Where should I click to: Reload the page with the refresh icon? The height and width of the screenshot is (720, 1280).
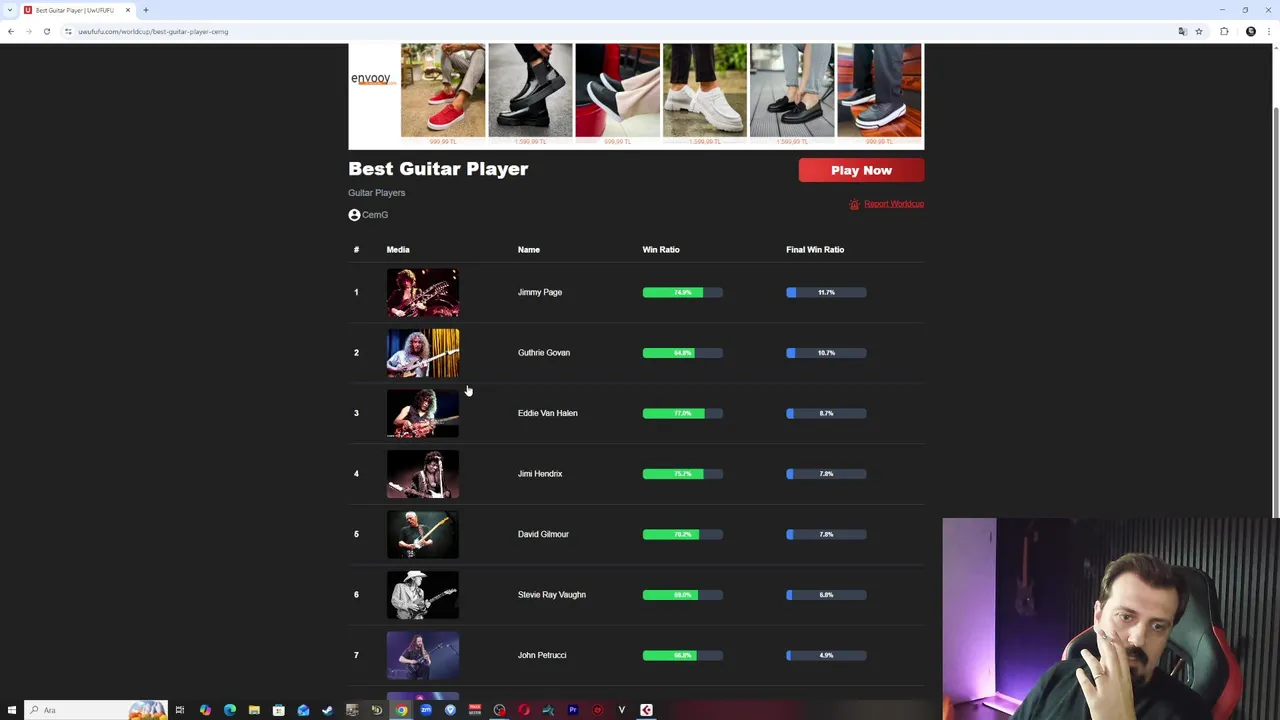46,31
